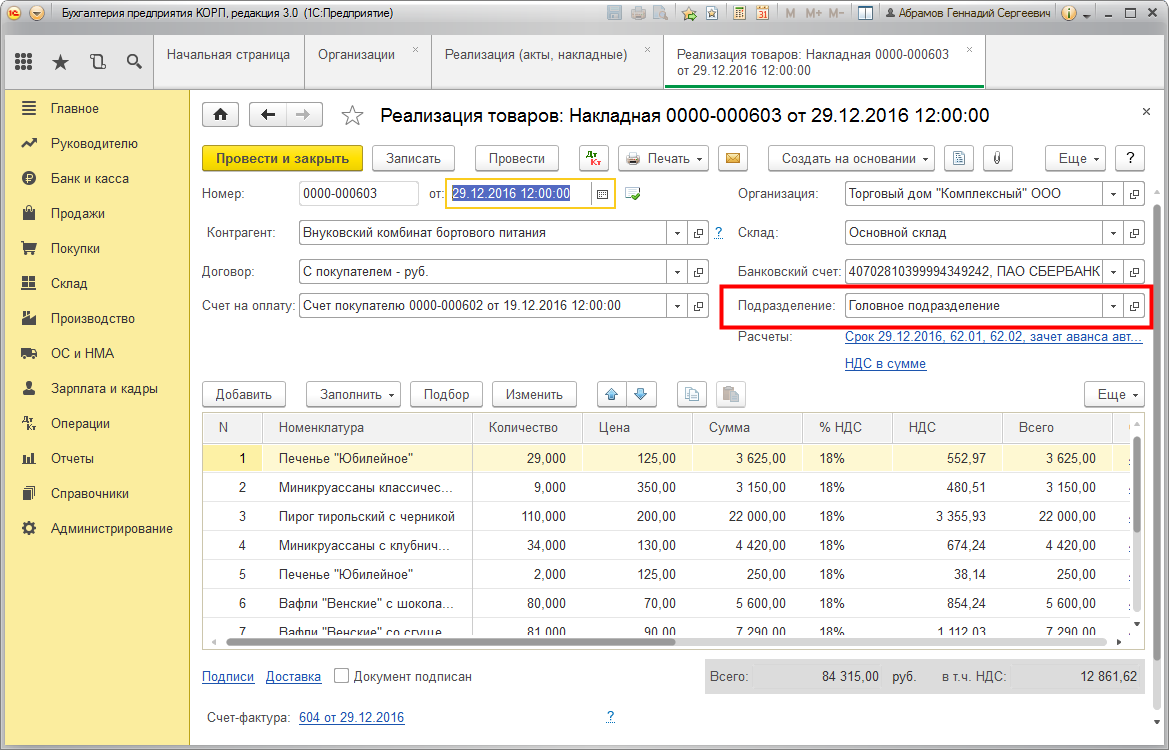Open the Администрирование section
Viewport: 1169px width, 750px height.
112,529
